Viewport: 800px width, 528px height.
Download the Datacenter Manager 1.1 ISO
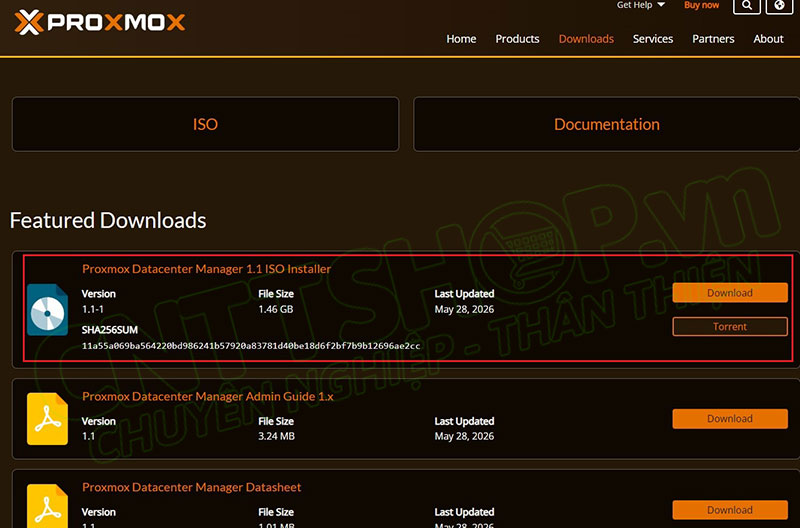click(730, 293)
